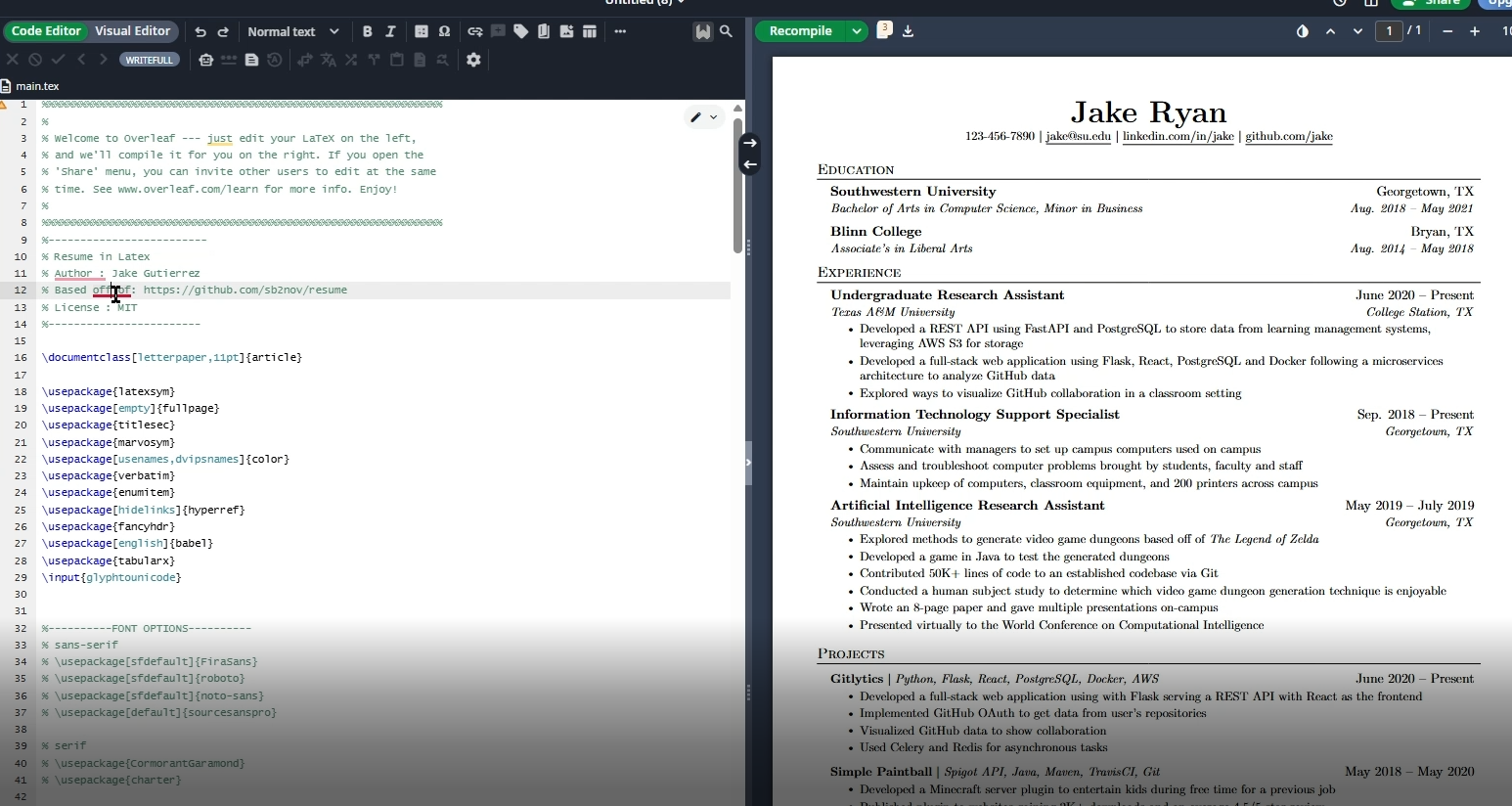Switch to Code Editor mode
Viewport: 1512px width, 806px height.
coord(46,31)
